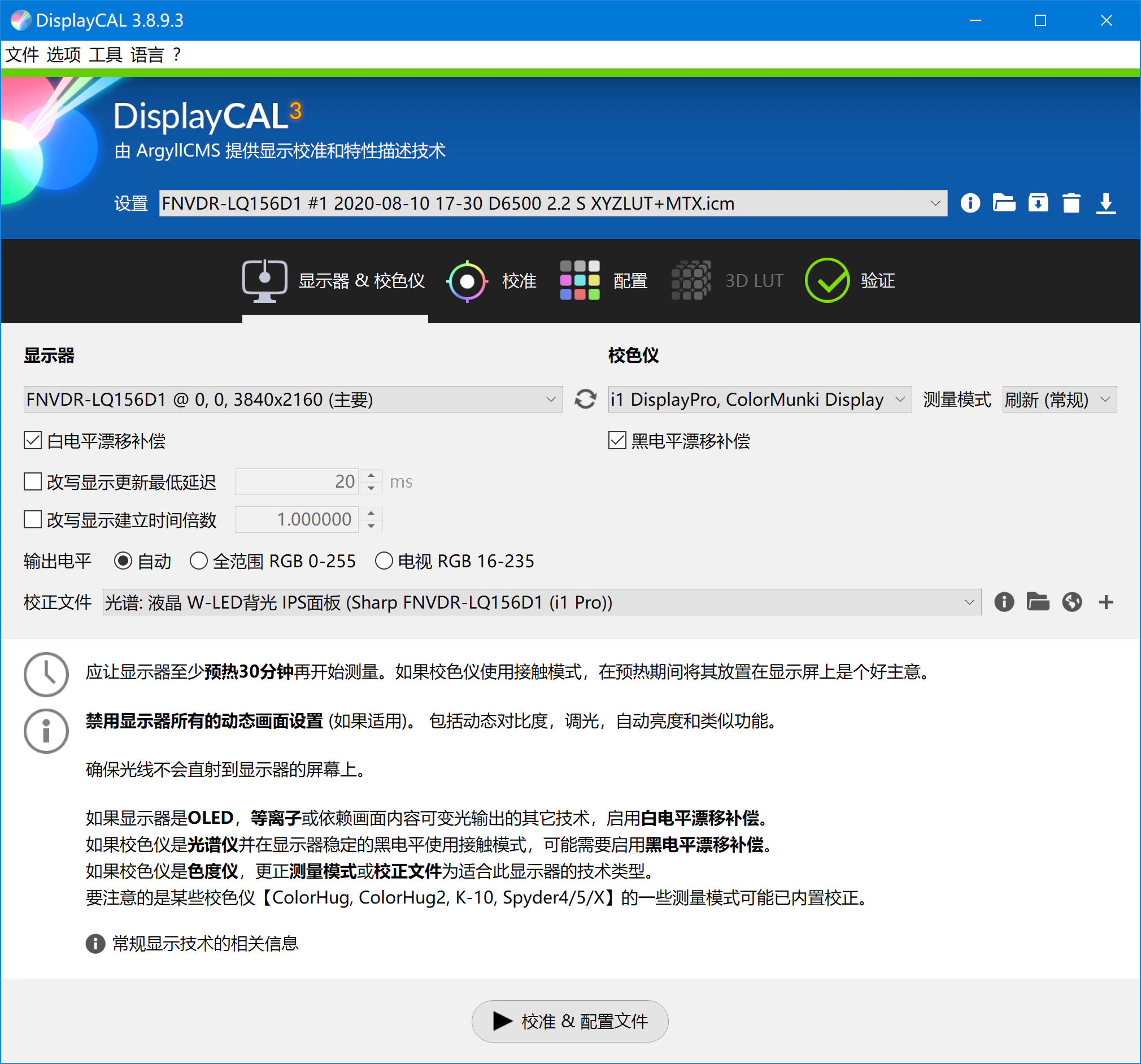1141x1064 pixels.
Task: Browse for a correction file with the folder icon
Action: (1038, 602)
